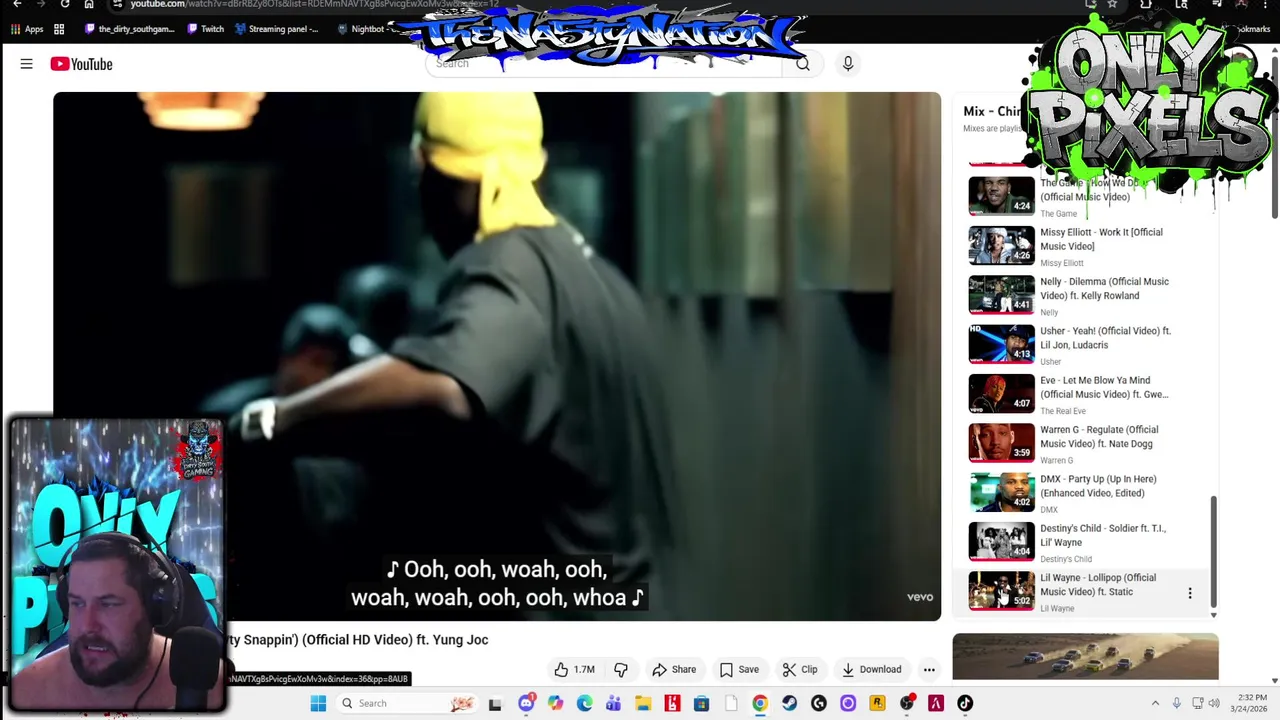Open the suggested video thumbnail below playlist

(x=1085, y=657)
